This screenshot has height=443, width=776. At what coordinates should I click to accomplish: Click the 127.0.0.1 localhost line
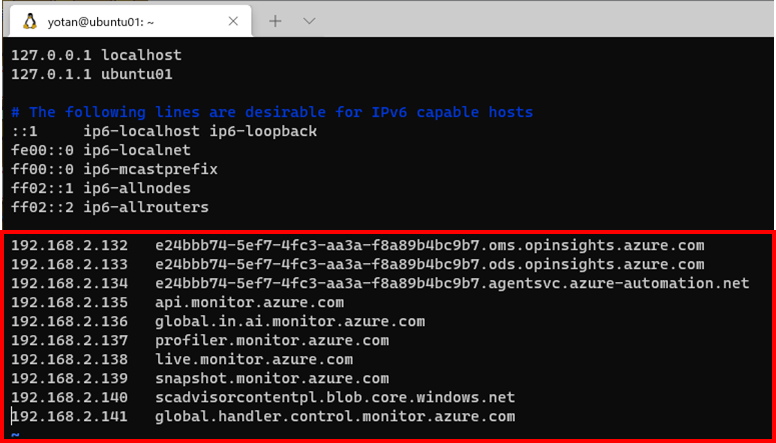click(97, 55)
